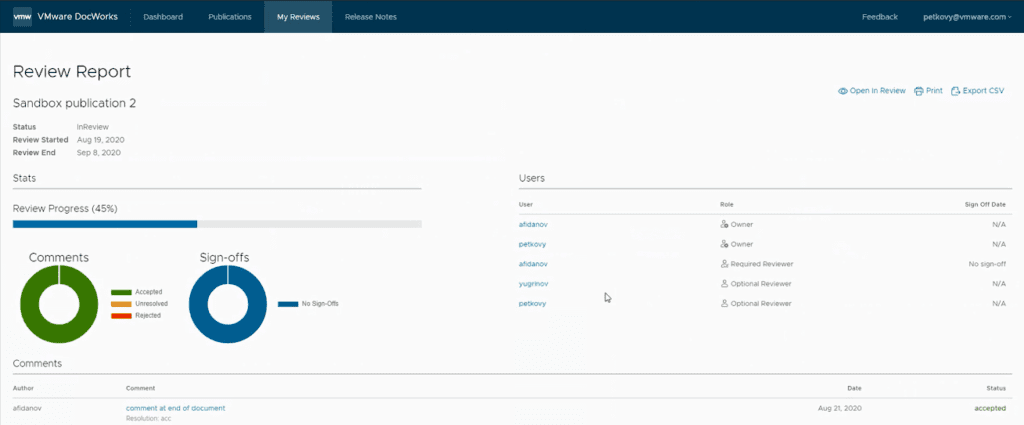Select the My Reviews tab
Image resolution: width=1024 pixels, height=425 pixels.
(x=298, y=17)
